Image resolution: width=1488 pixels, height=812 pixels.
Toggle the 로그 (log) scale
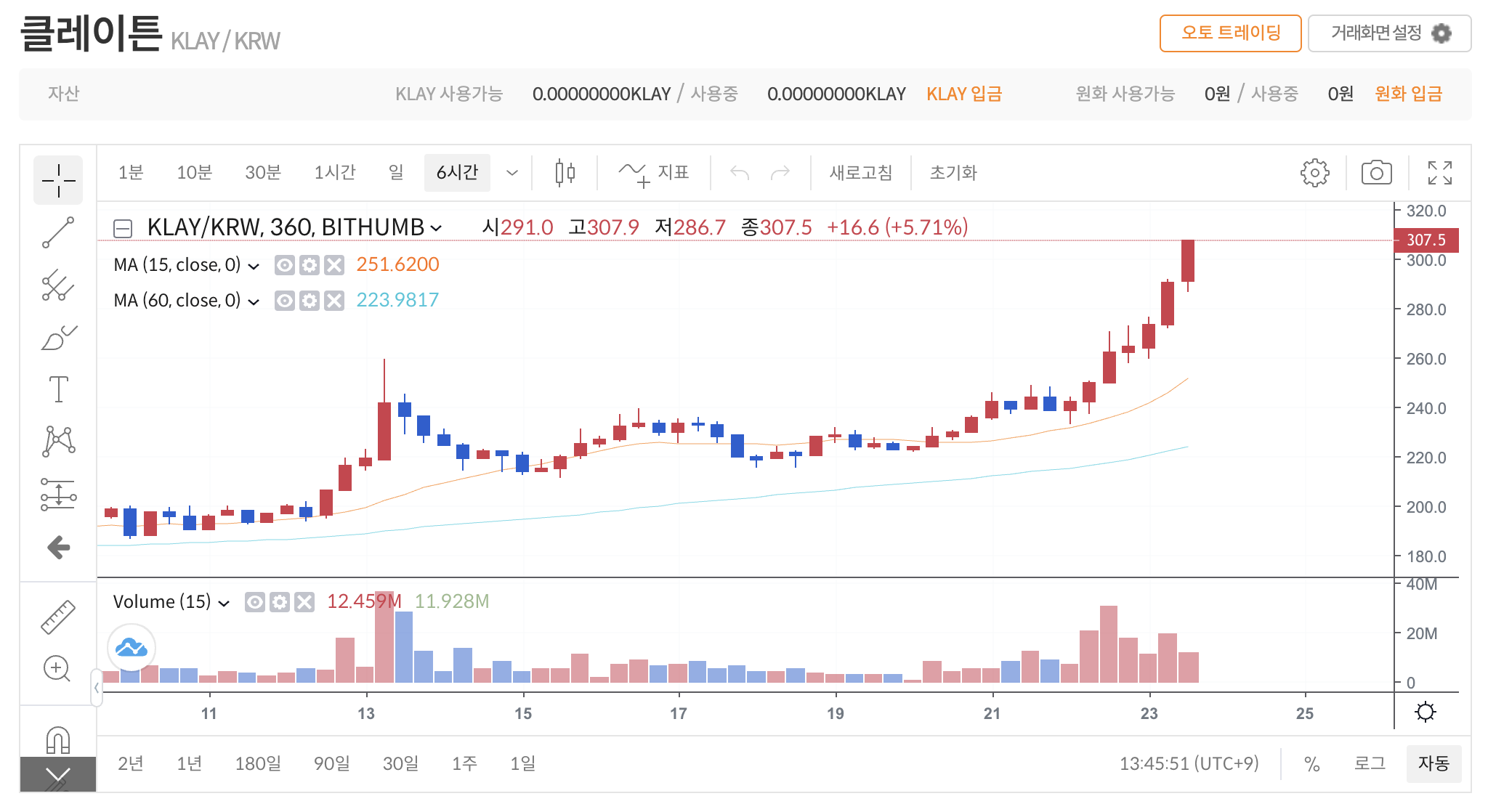(1370, 763)
